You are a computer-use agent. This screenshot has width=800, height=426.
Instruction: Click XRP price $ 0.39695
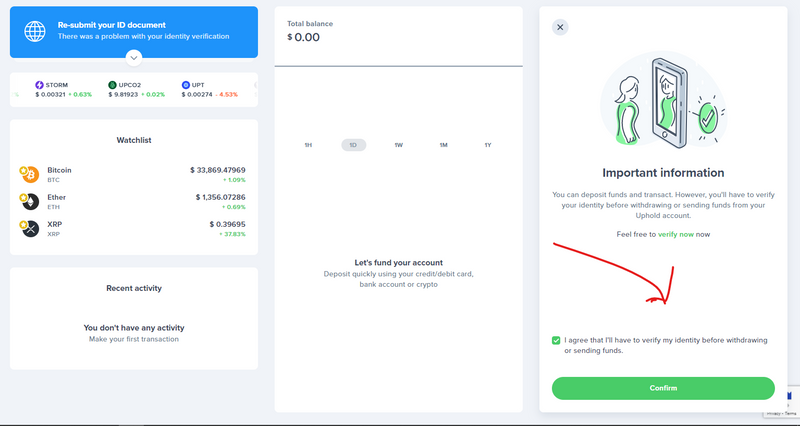click(x=228, y=224)
